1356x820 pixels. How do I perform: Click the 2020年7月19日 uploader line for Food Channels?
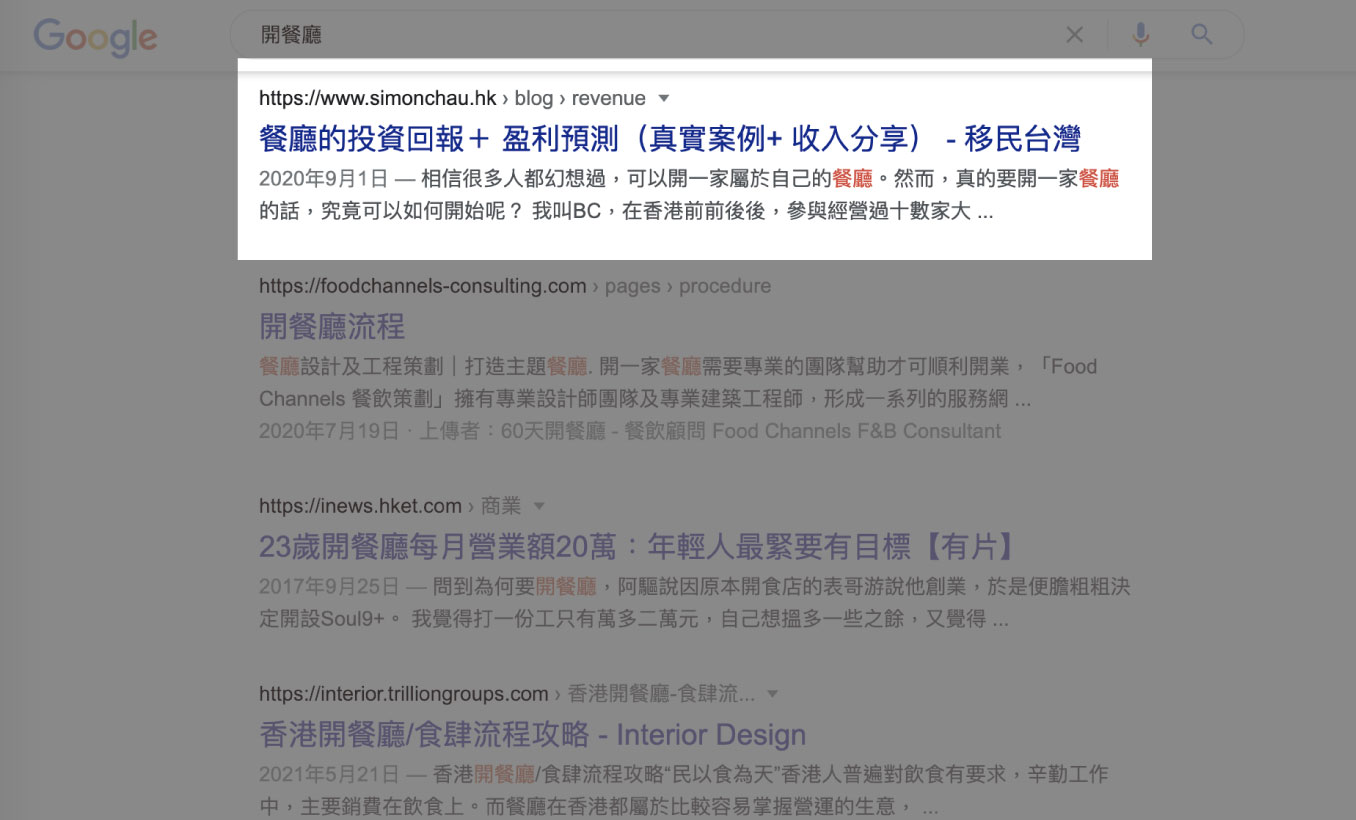pos(629,431)
